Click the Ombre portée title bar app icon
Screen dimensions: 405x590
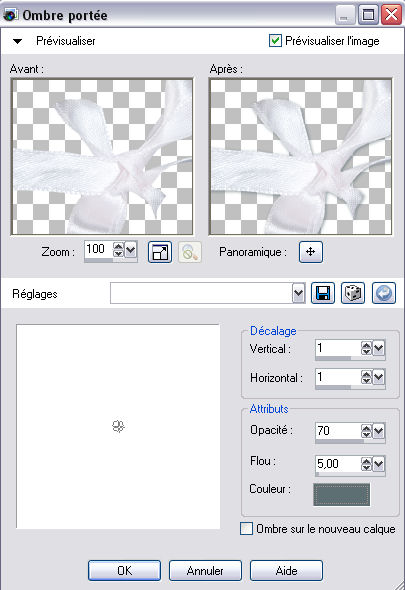[x=10, y=15]
